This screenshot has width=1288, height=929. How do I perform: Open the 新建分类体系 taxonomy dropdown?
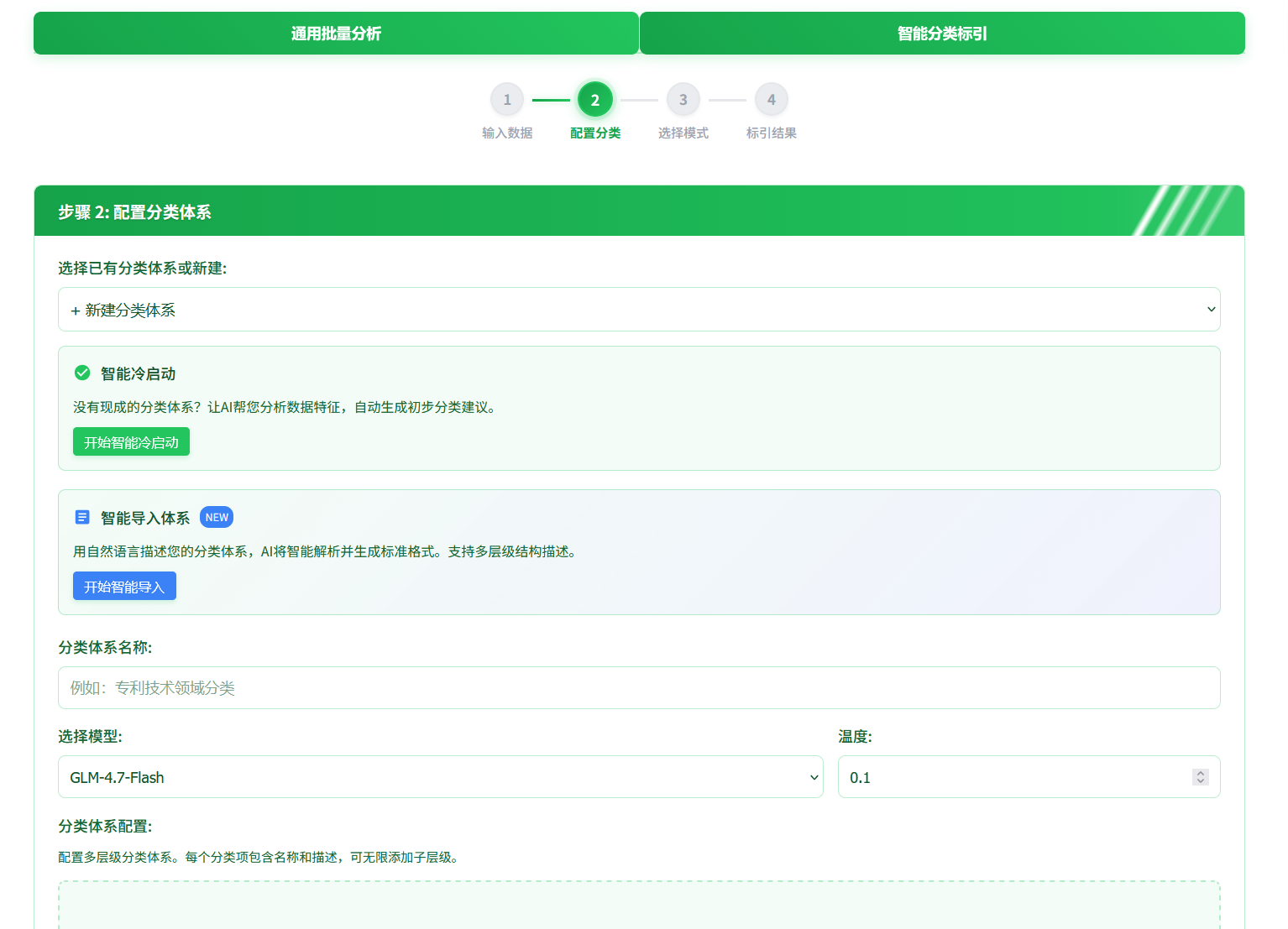638,309
